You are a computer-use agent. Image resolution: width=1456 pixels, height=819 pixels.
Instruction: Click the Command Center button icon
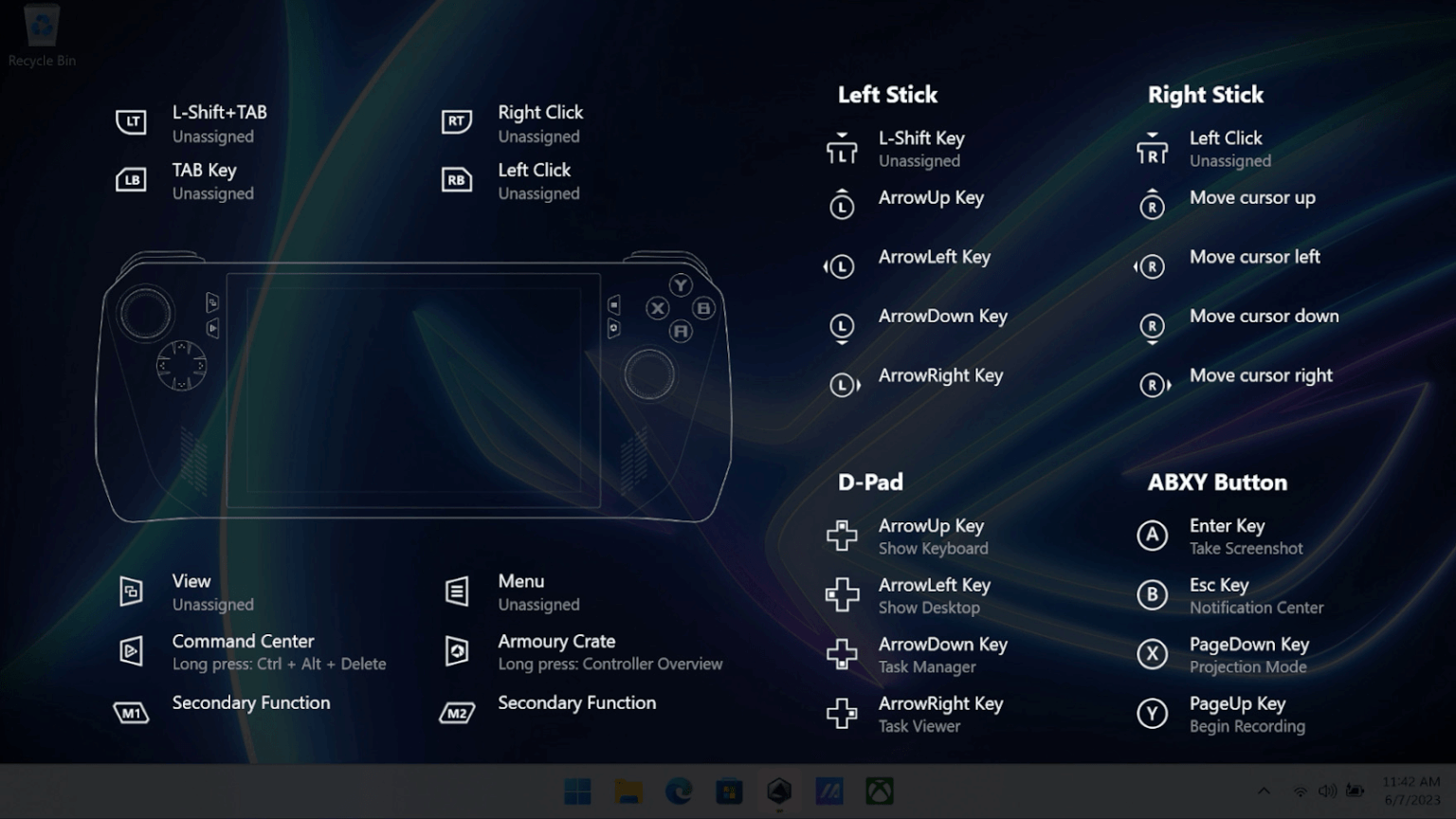pos(131,651)
